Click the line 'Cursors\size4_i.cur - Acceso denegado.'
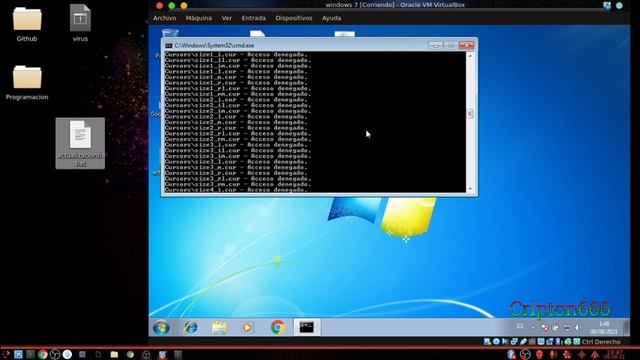Image resolution: width=640 pixels, height=360 pixels. (x=236, y=189)
